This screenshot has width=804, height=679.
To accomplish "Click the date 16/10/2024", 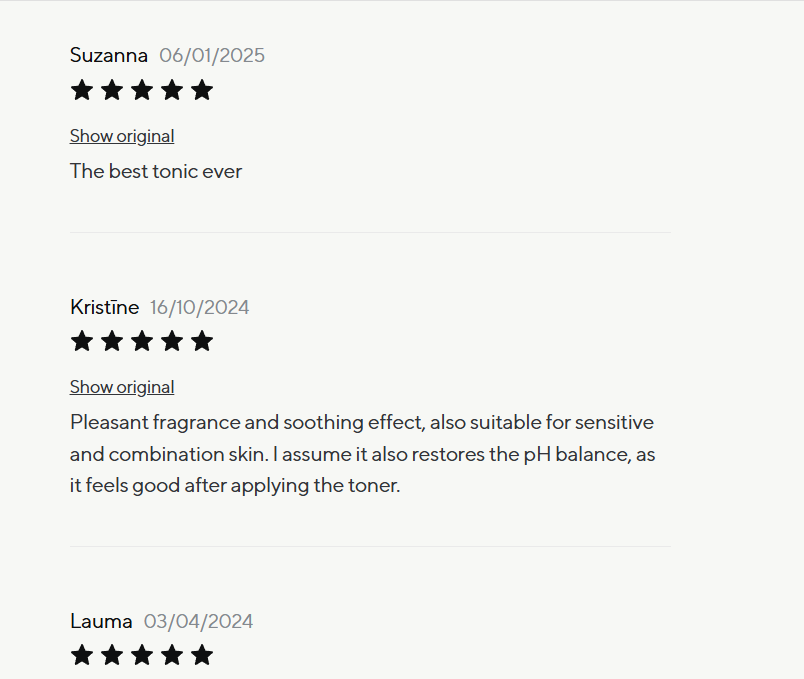I will click(200, 307).
